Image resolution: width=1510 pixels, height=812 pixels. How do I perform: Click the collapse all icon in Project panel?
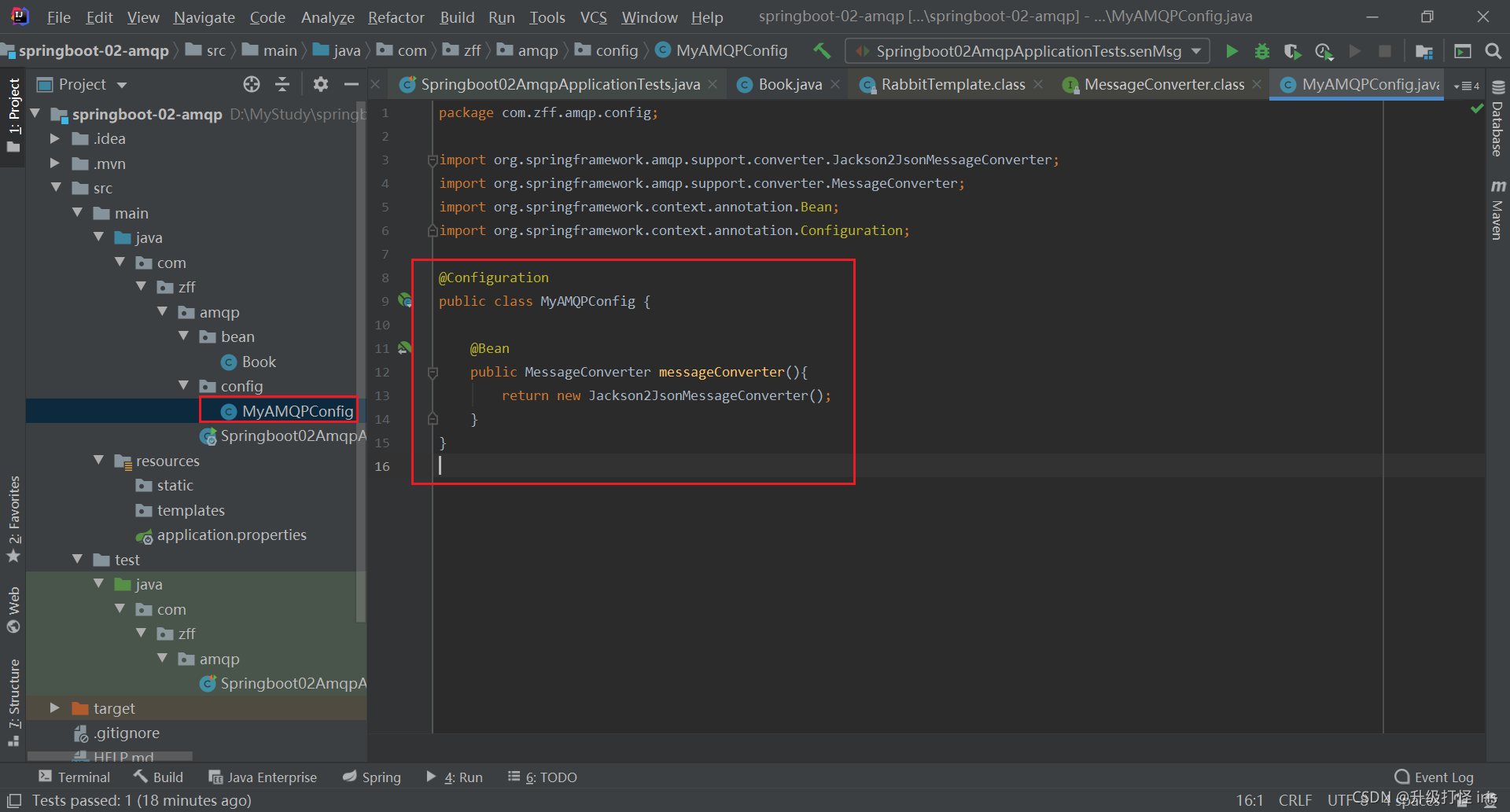[x=282, y=84]
